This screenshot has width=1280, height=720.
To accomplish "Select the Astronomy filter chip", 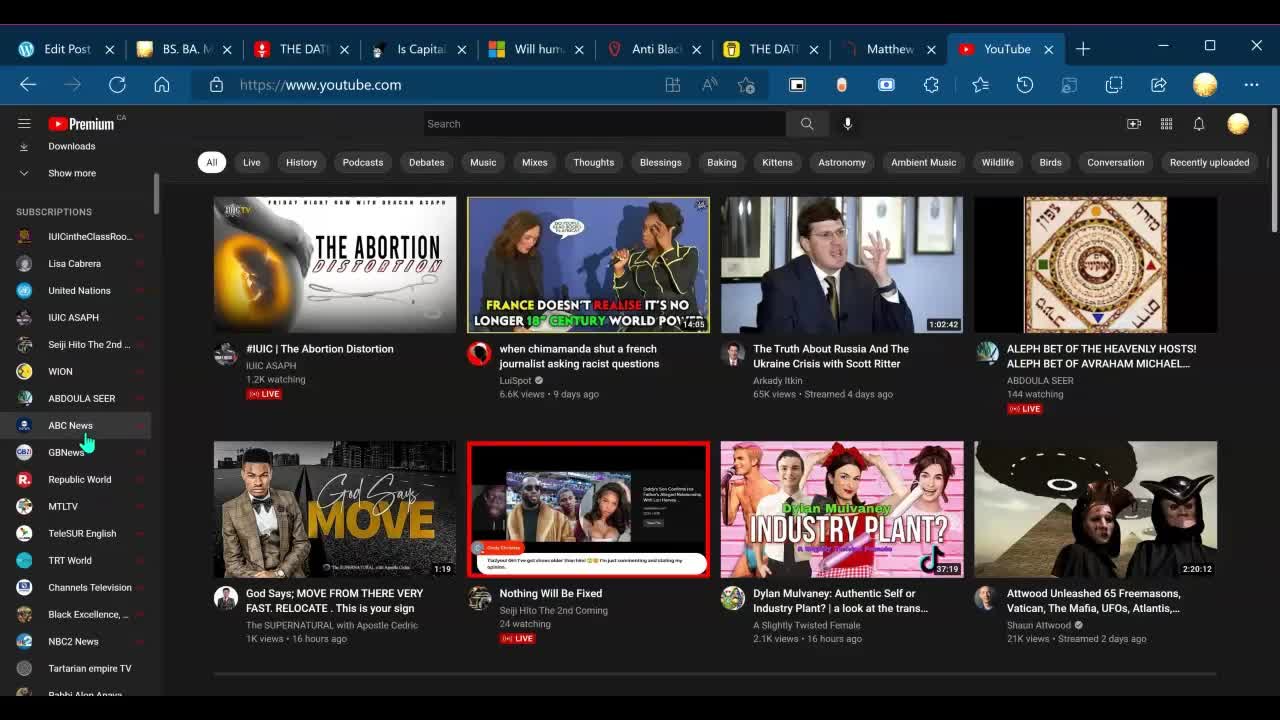I will click(x=842, y=162).
